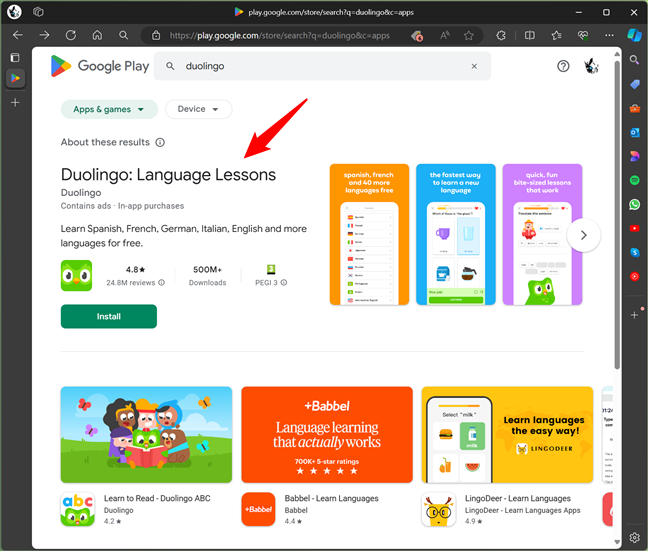Open Duolingo: Language Lessons title
648x551 pixels.
tap(168, 174)
